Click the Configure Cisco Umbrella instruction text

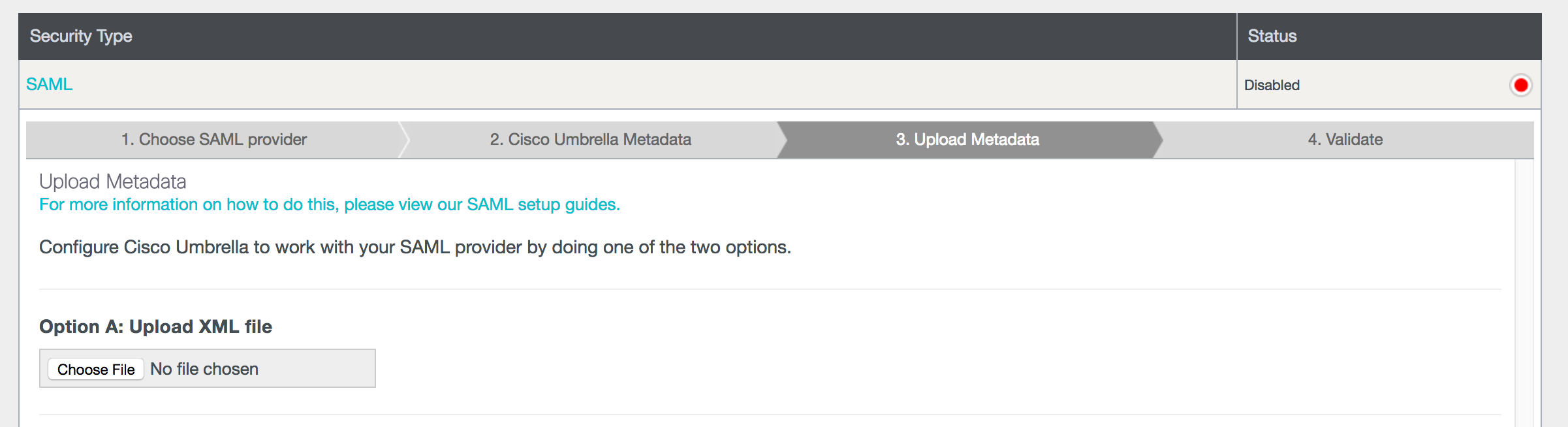tap(415, 247)
